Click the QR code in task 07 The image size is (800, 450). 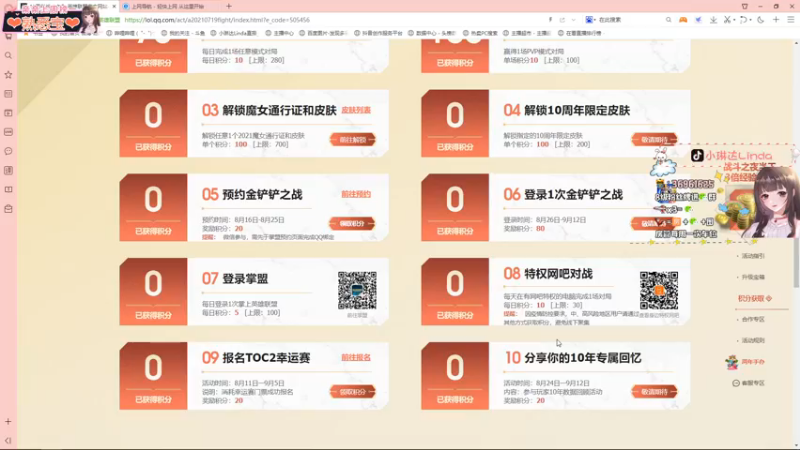pyautogui.click(x=357, y=290)
